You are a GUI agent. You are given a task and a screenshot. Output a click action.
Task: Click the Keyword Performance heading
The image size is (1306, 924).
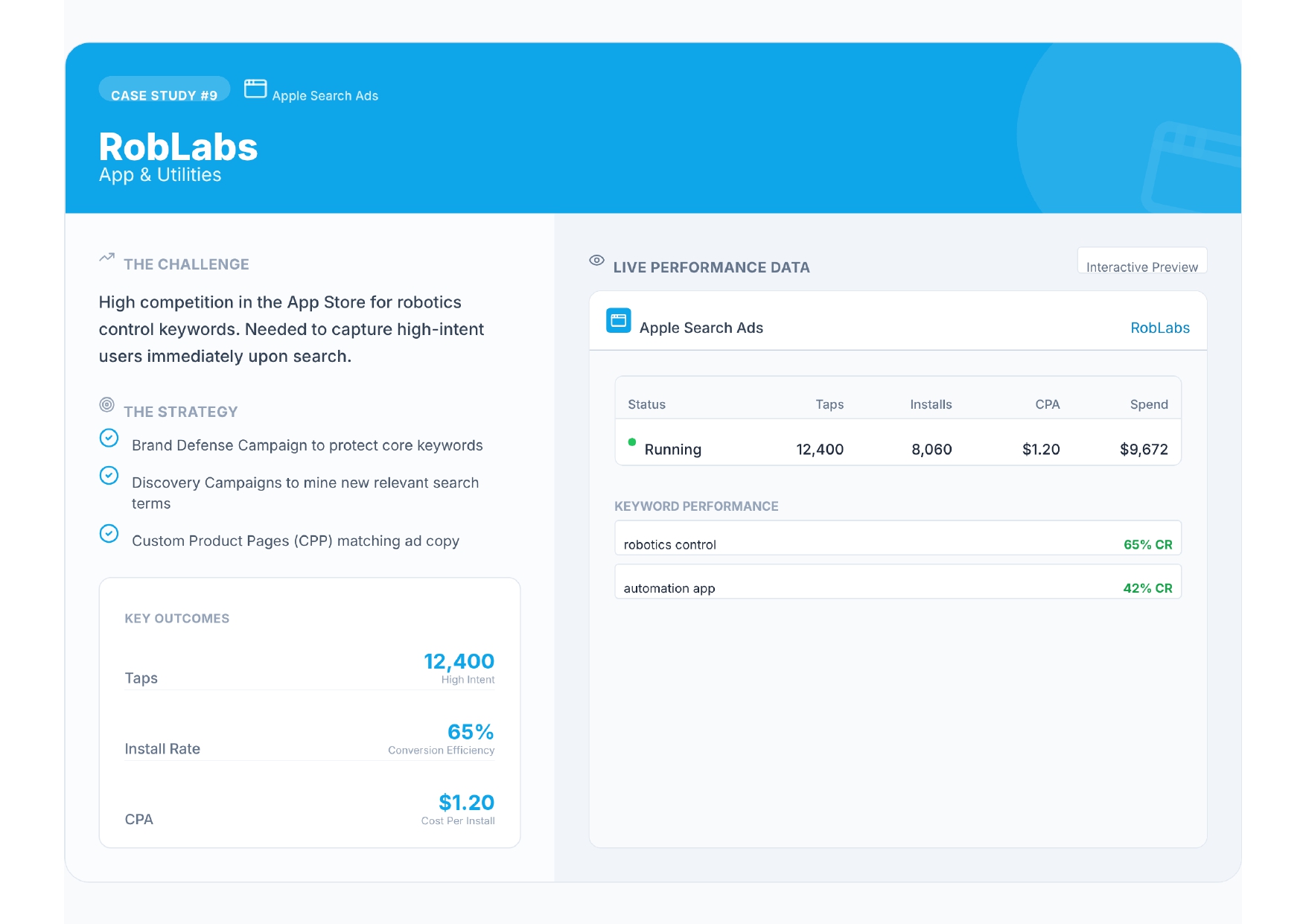[696, 506]
